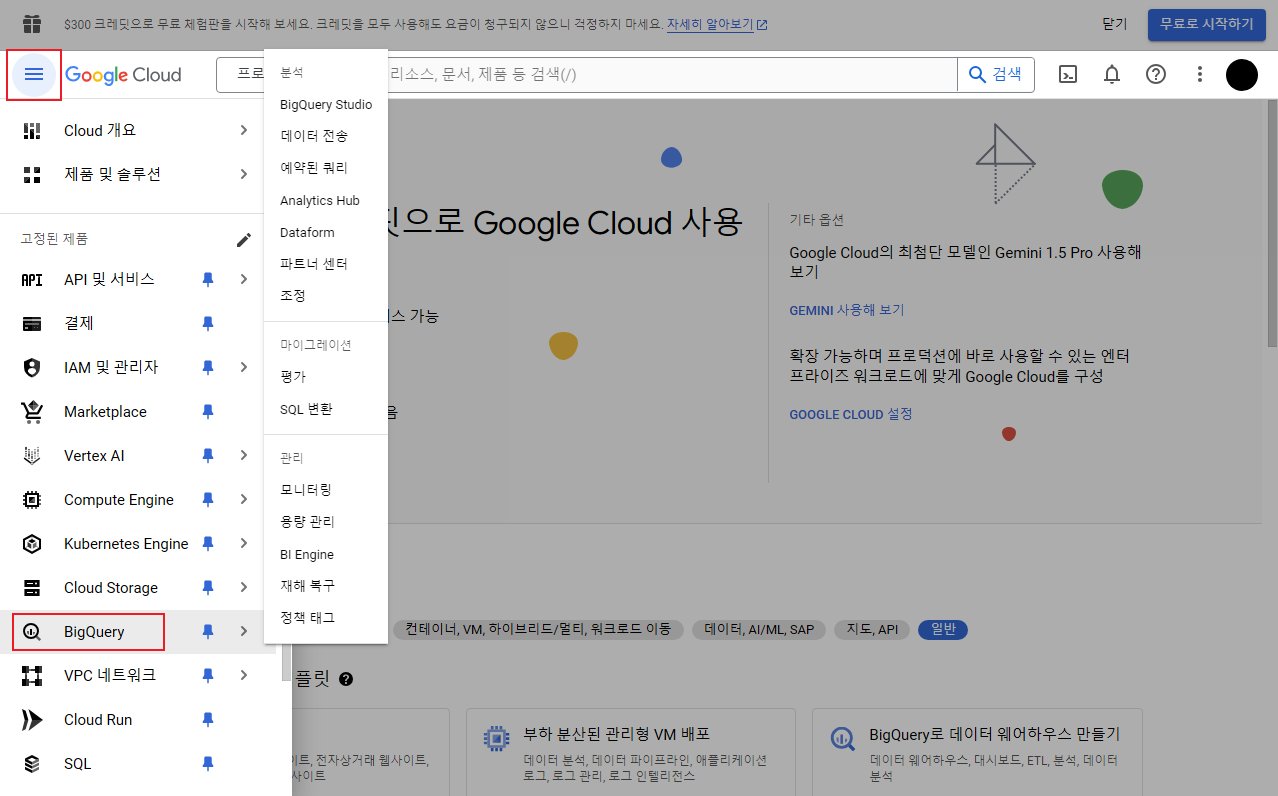Click the Marketplace cart icon

(x=32, y=412)
